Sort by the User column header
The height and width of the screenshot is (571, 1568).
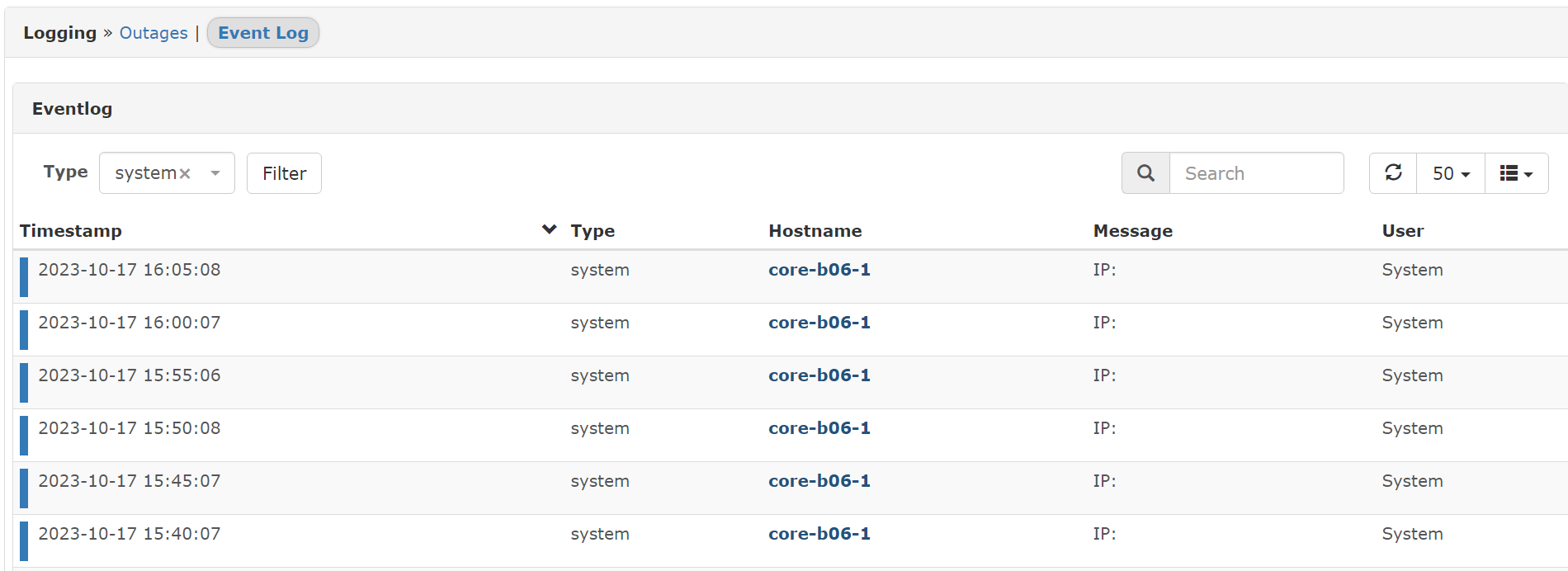pyautogui.click(x=1402, y=231)
